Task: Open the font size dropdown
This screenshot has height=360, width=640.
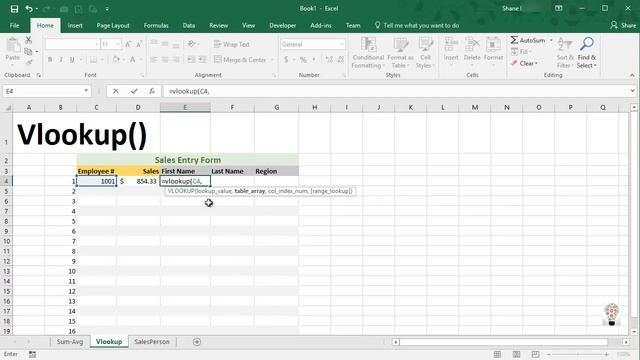Action: (x=118, y=44)
